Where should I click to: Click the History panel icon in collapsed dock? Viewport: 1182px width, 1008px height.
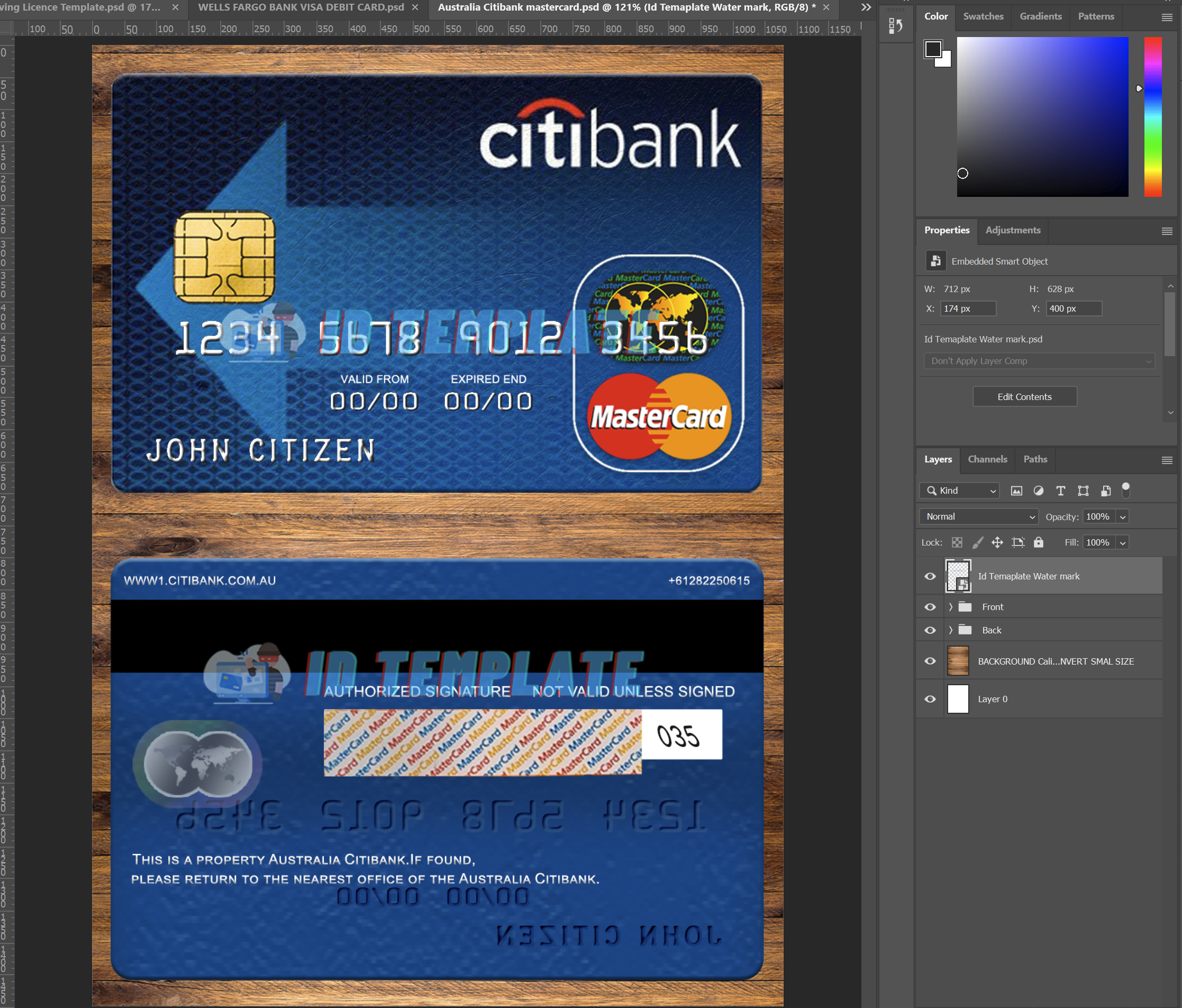(x=896, y=26)
